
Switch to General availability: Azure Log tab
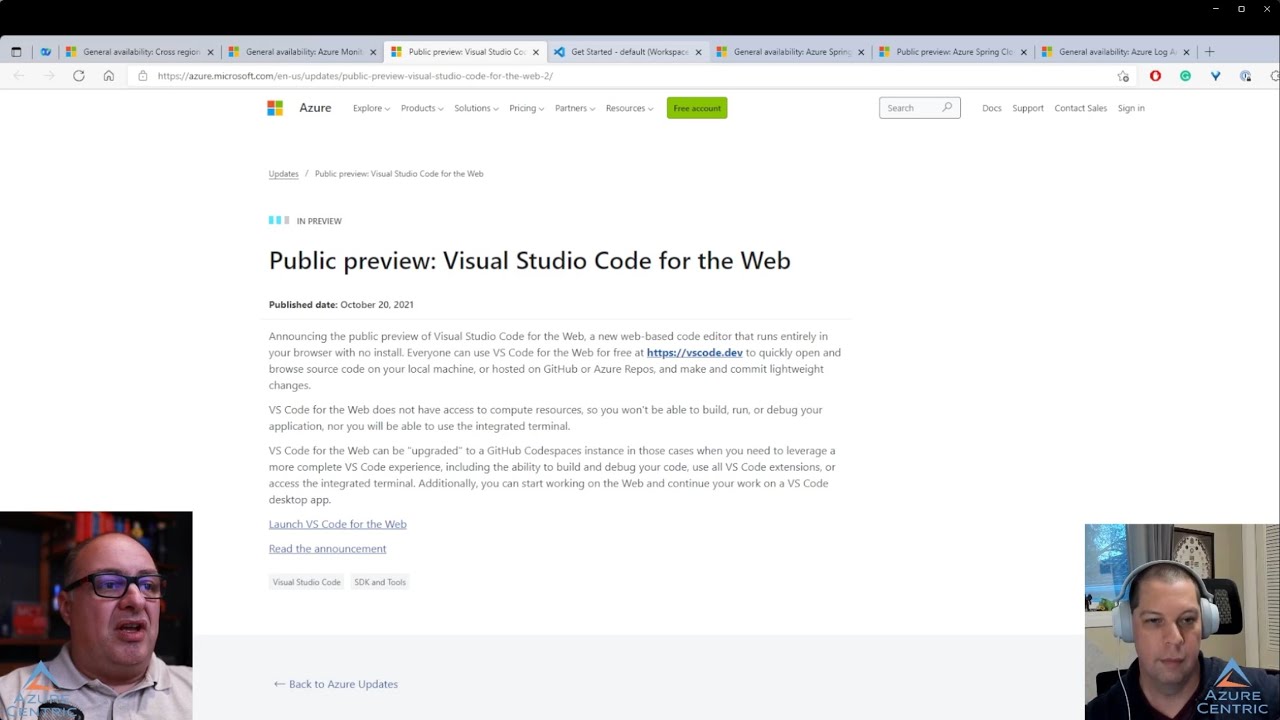(x=1116, y=52)
